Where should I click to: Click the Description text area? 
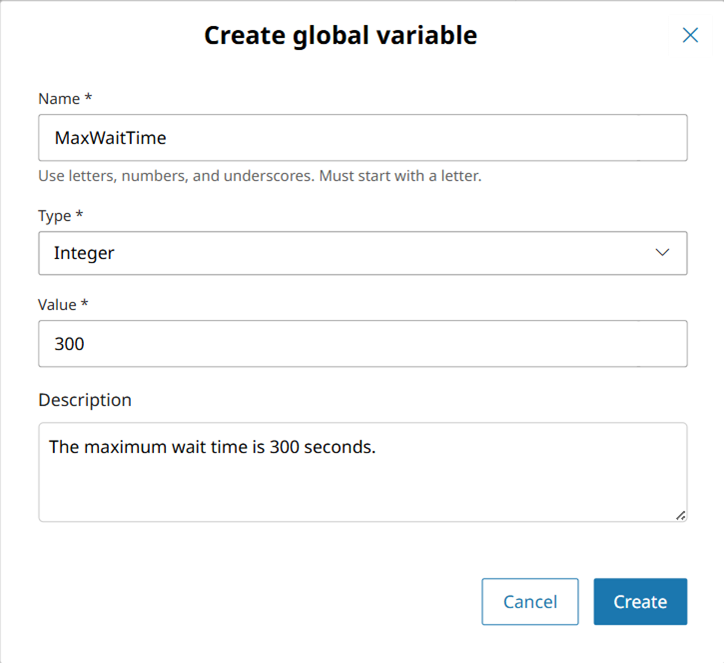pos(362,472)
